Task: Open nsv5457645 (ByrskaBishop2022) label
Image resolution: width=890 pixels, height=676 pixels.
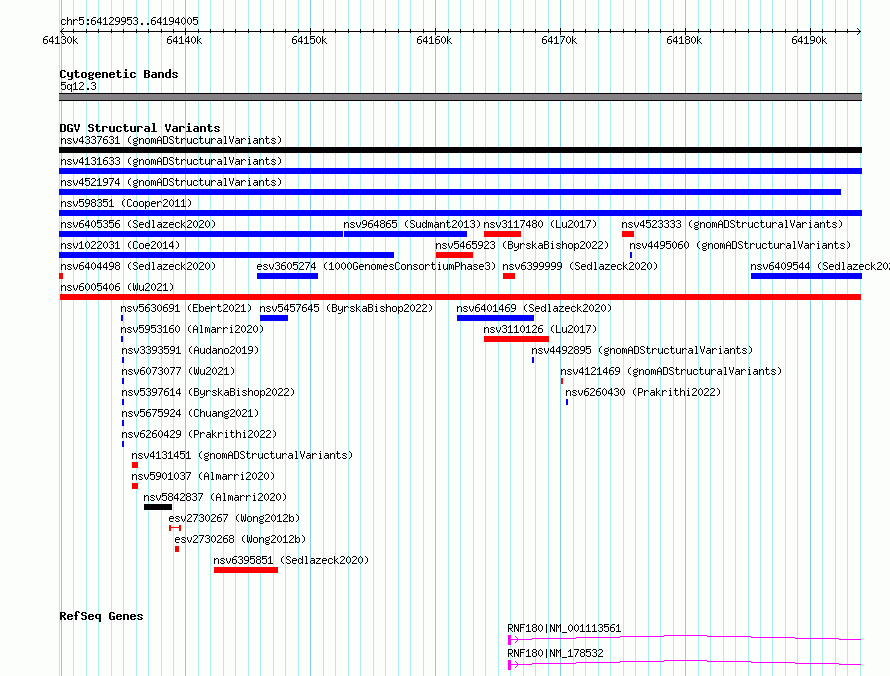Action: (x=346, y=308)
